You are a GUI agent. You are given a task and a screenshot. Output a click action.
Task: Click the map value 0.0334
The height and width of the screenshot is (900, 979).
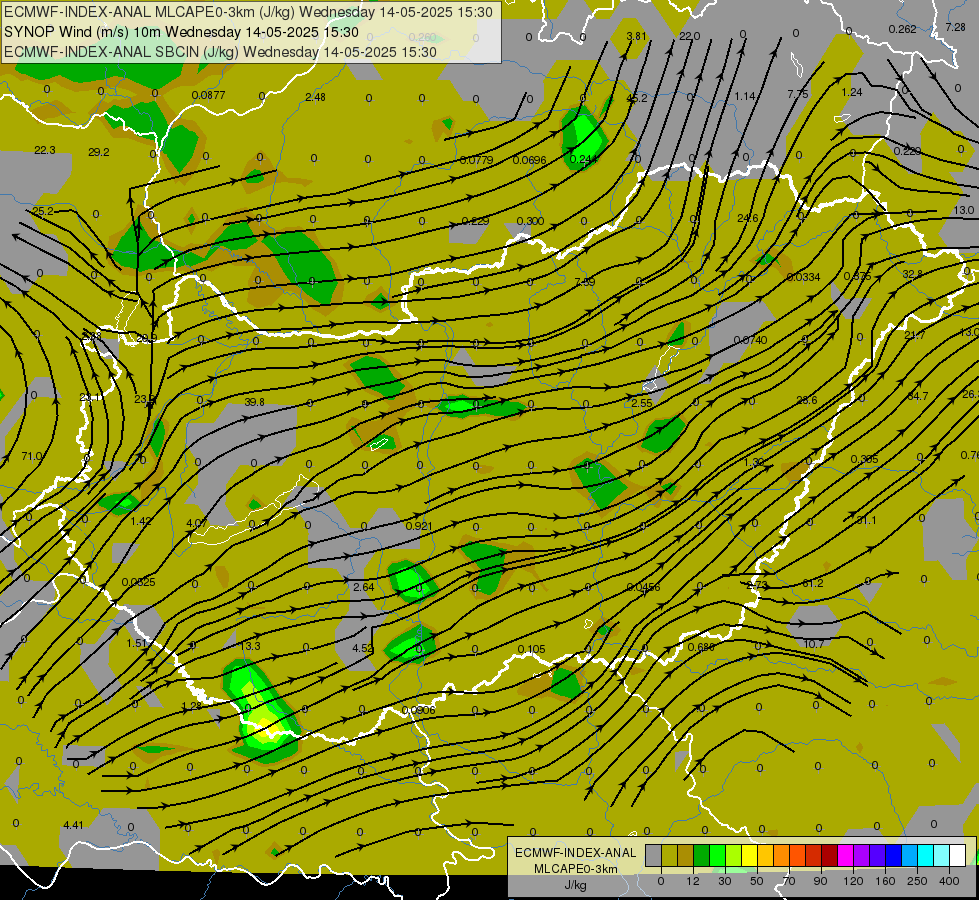pos(804,277)
